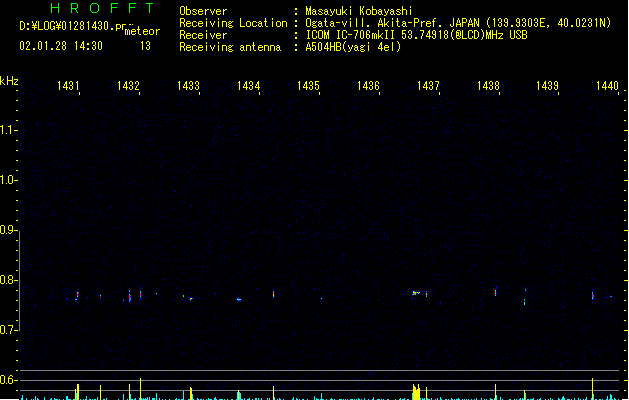This screenshot has height=400, width=629.
Task: Click the date stamp 02.01.28 14:30
Action: click(61, 46)
